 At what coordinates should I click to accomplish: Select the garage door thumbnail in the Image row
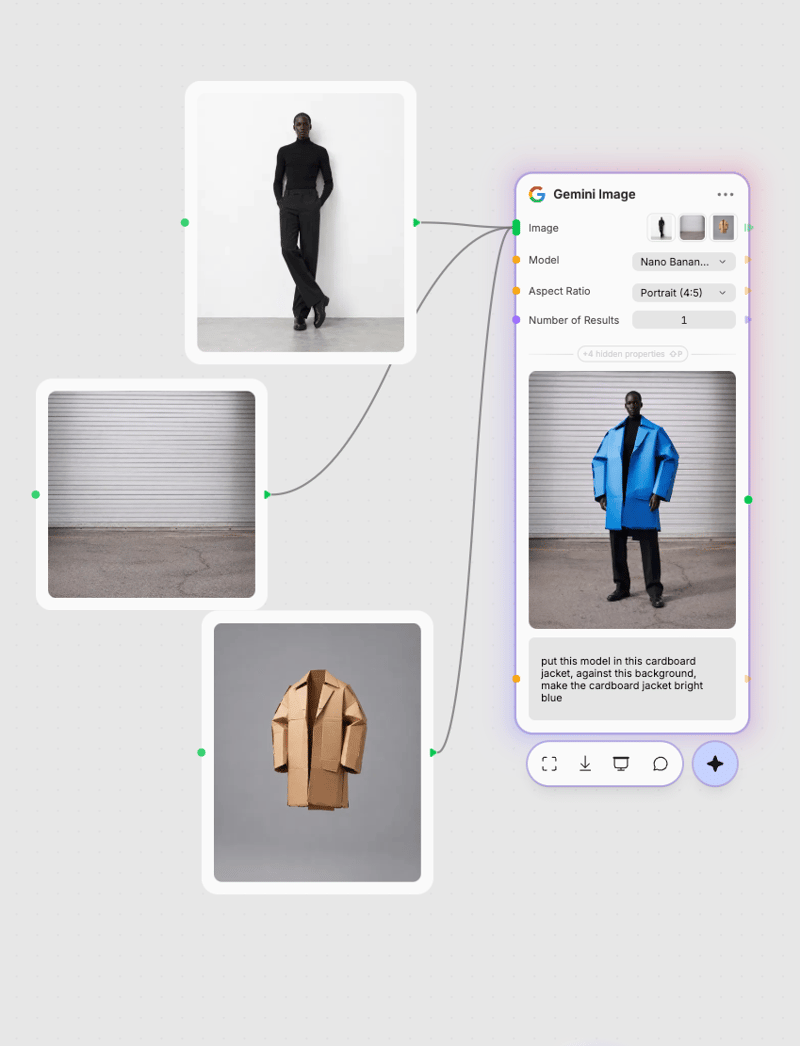(x=693, y=227)
